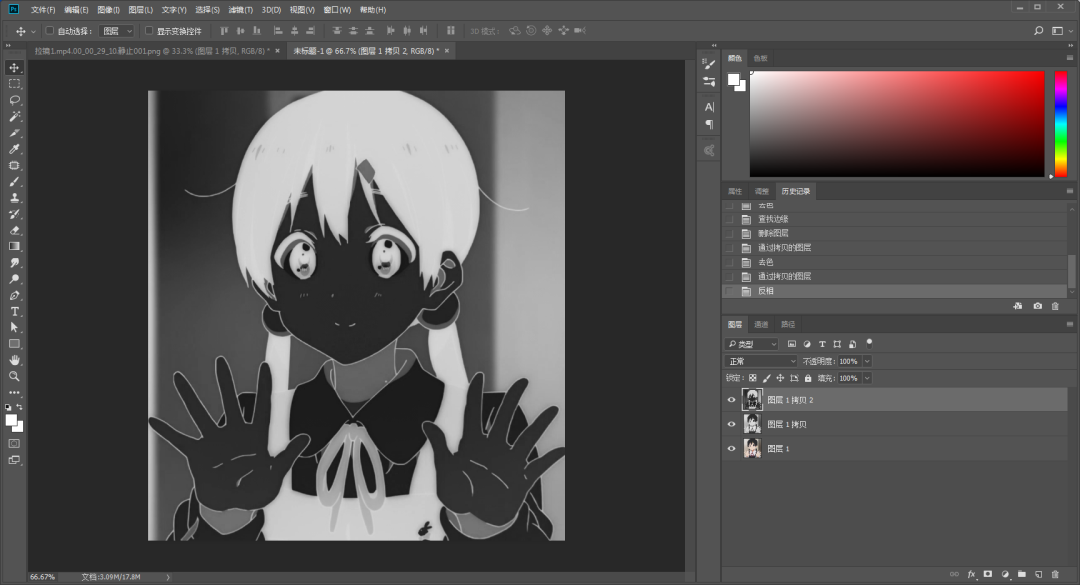Select the Horizontal Type tool
The image size is (1080, 585).
coord(14,311)
